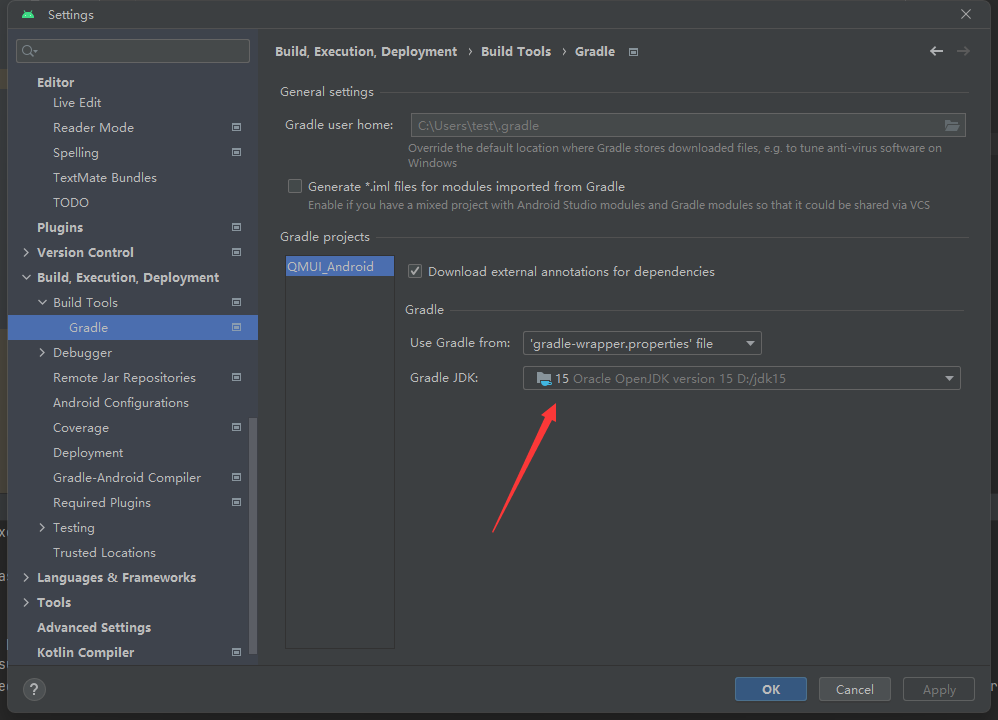Click project-level icon next to Gradle breadcrumb
The image size is (998, 720).
coord(633,52)
